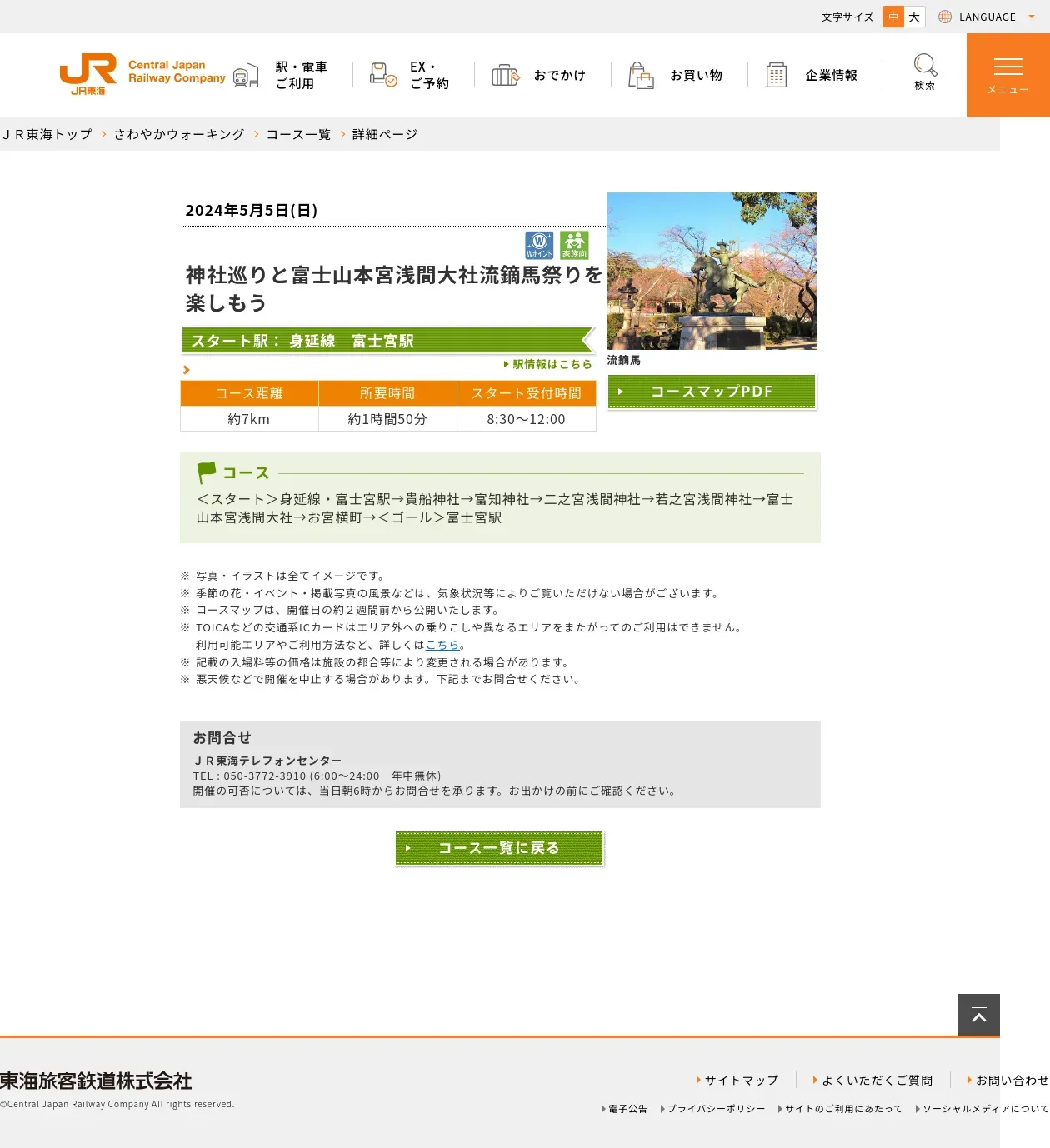The height and width of the screenshot is (1148, 1050).
Task: Open the ソーシャルメディアについて footer link
Action: tap(982, 1109)
